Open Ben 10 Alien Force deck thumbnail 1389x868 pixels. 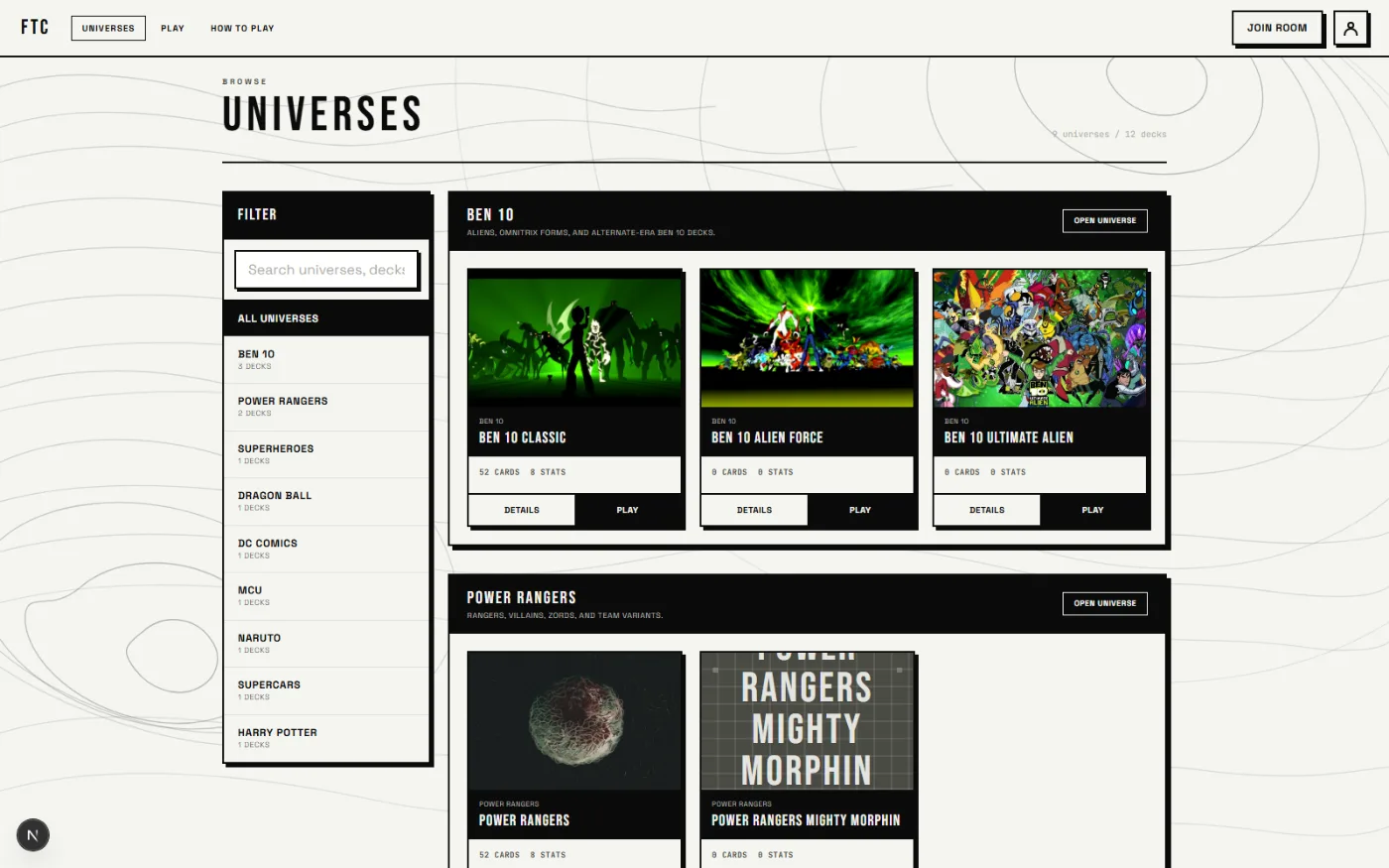pos(807,337)
